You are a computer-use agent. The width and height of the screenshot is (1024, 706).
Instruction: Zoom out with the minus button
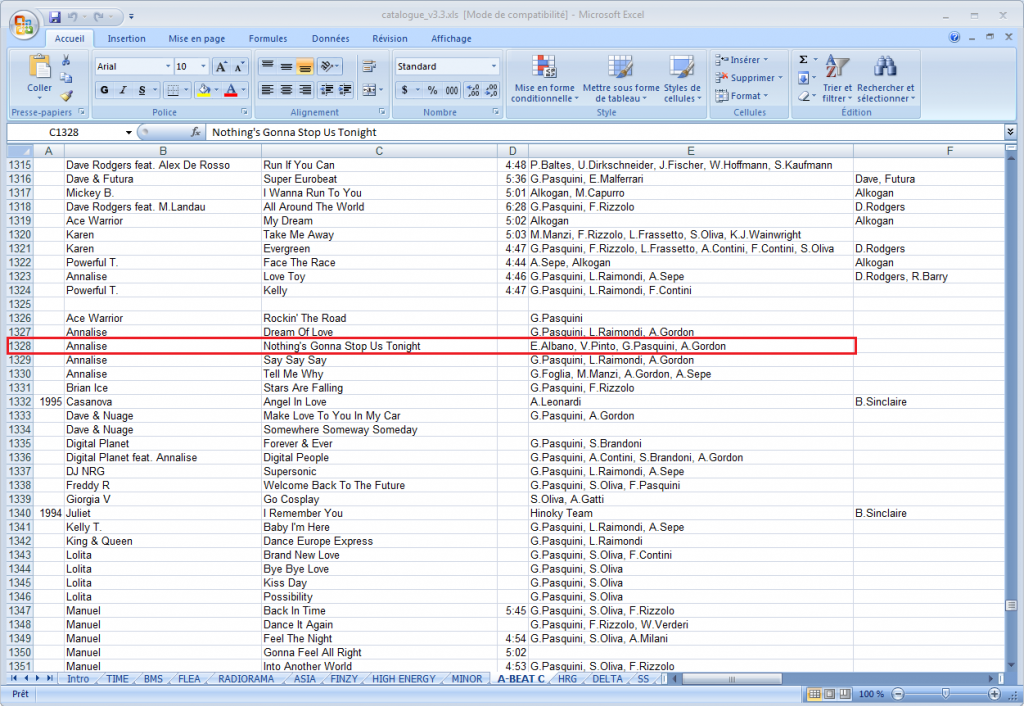tap(898, 694)
